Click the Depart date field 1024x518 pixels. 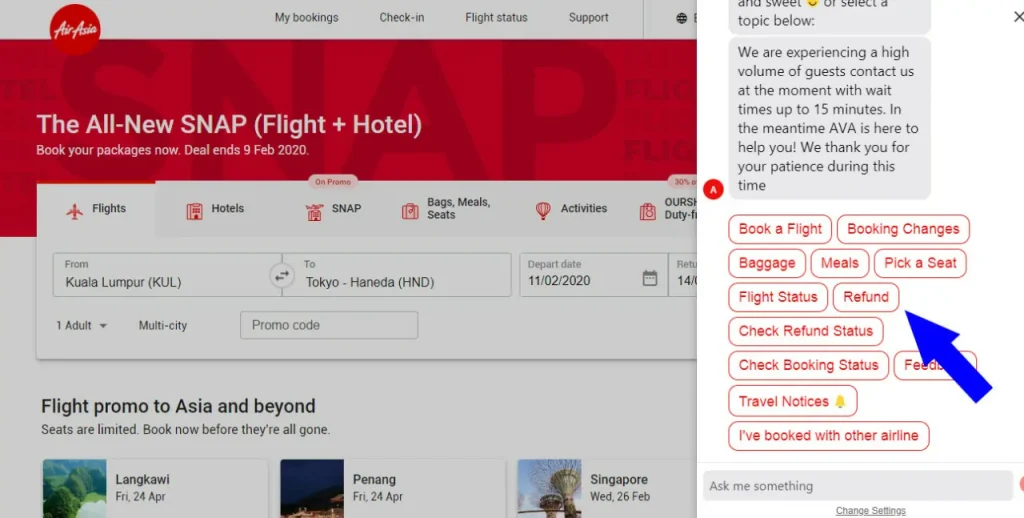pos(593,275)
